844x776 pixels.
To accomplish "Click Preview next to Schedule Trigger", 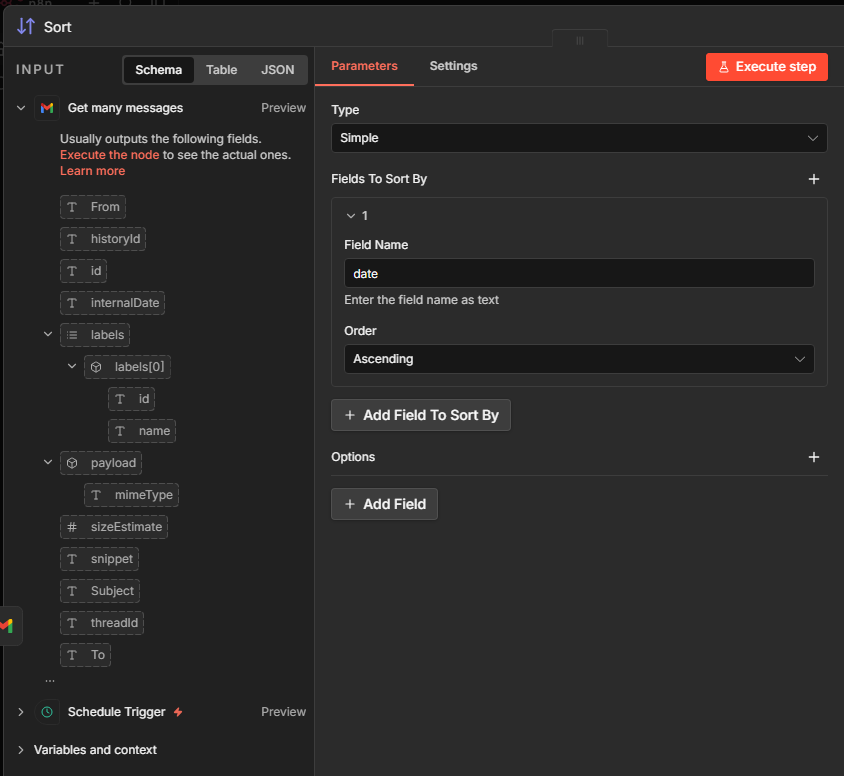I will point(284,712).
